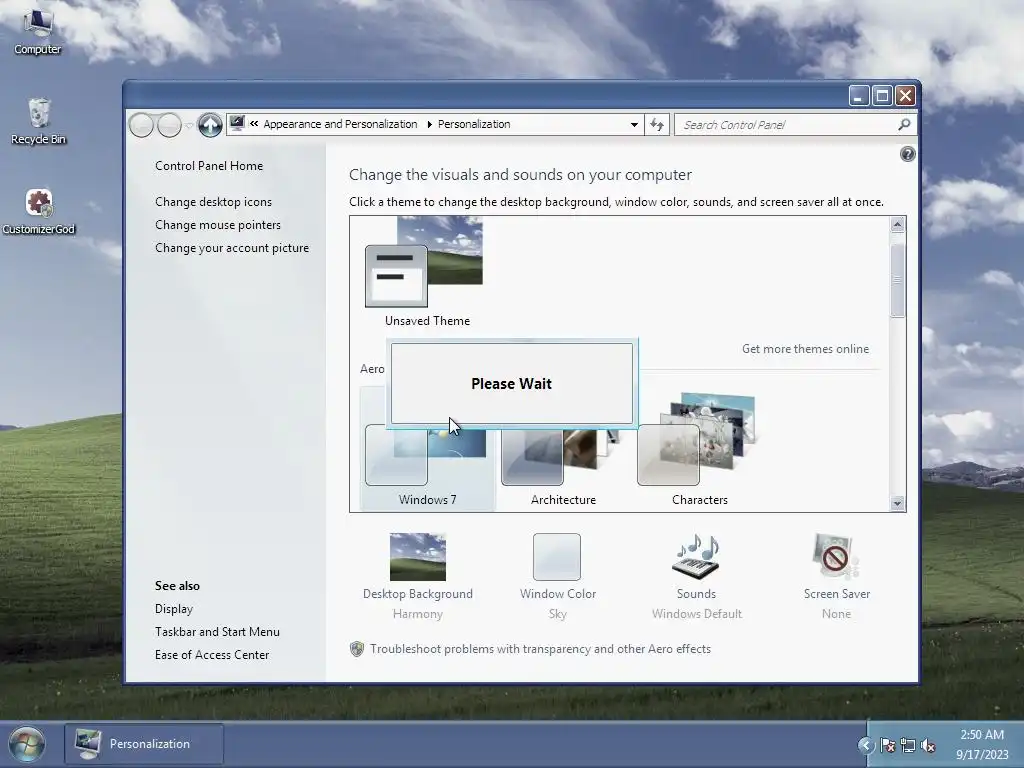Open the address bar history dropdown
Image resolution: width=1024 pixels, height=768 pixels.
(634, 125)
